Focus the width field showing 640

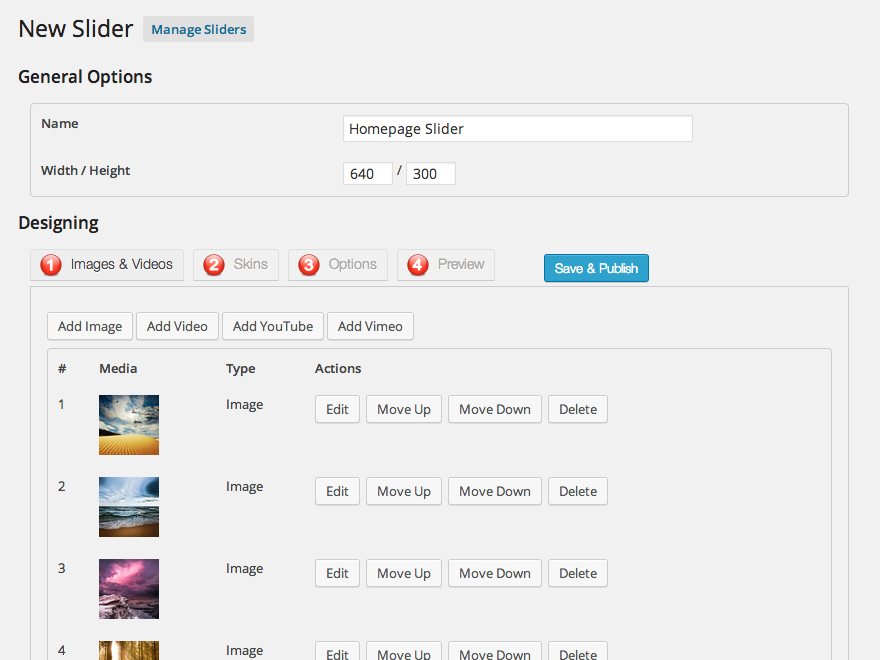[367, 174]
